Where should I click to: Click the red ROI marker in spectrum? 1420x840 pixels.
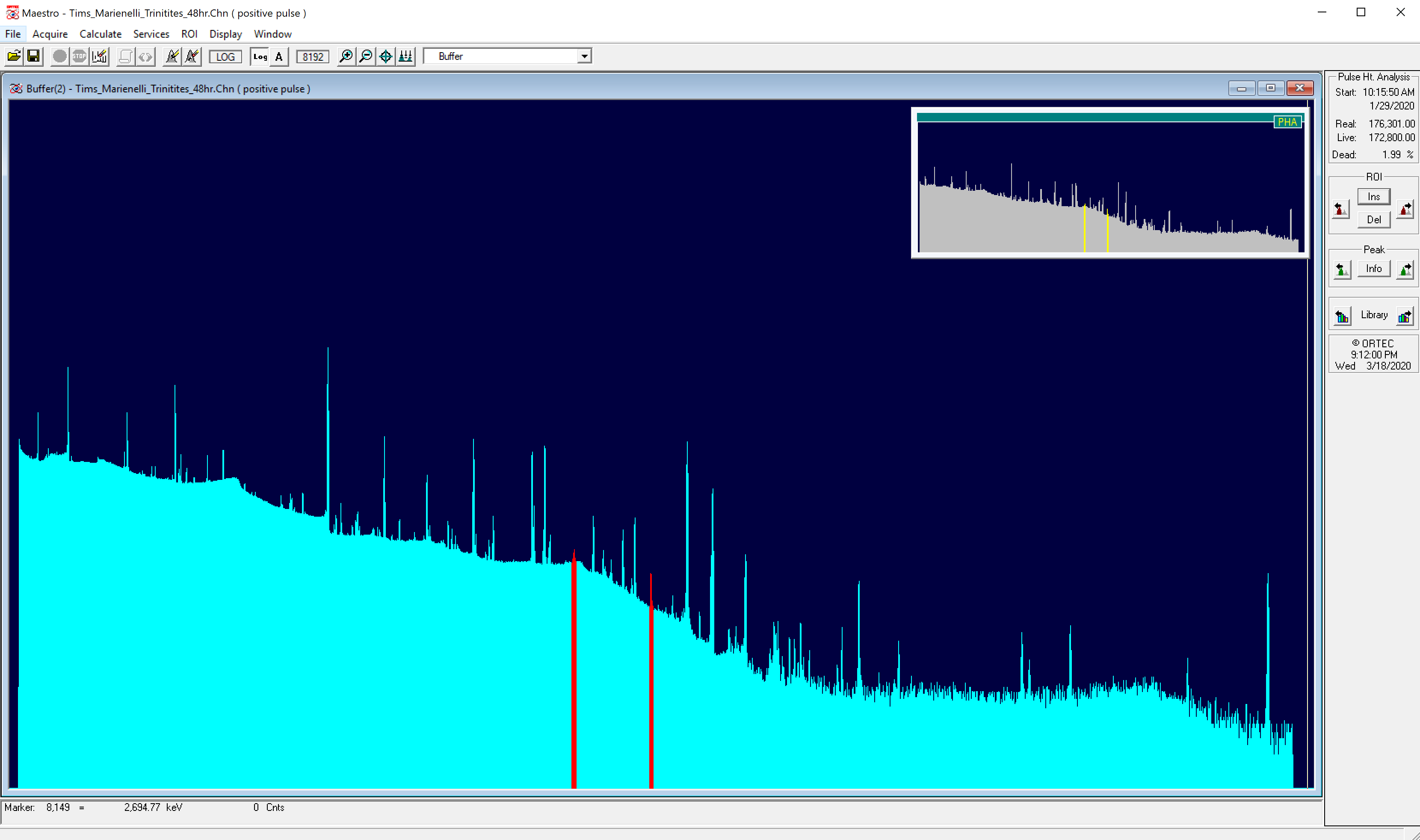click(574, 679)
